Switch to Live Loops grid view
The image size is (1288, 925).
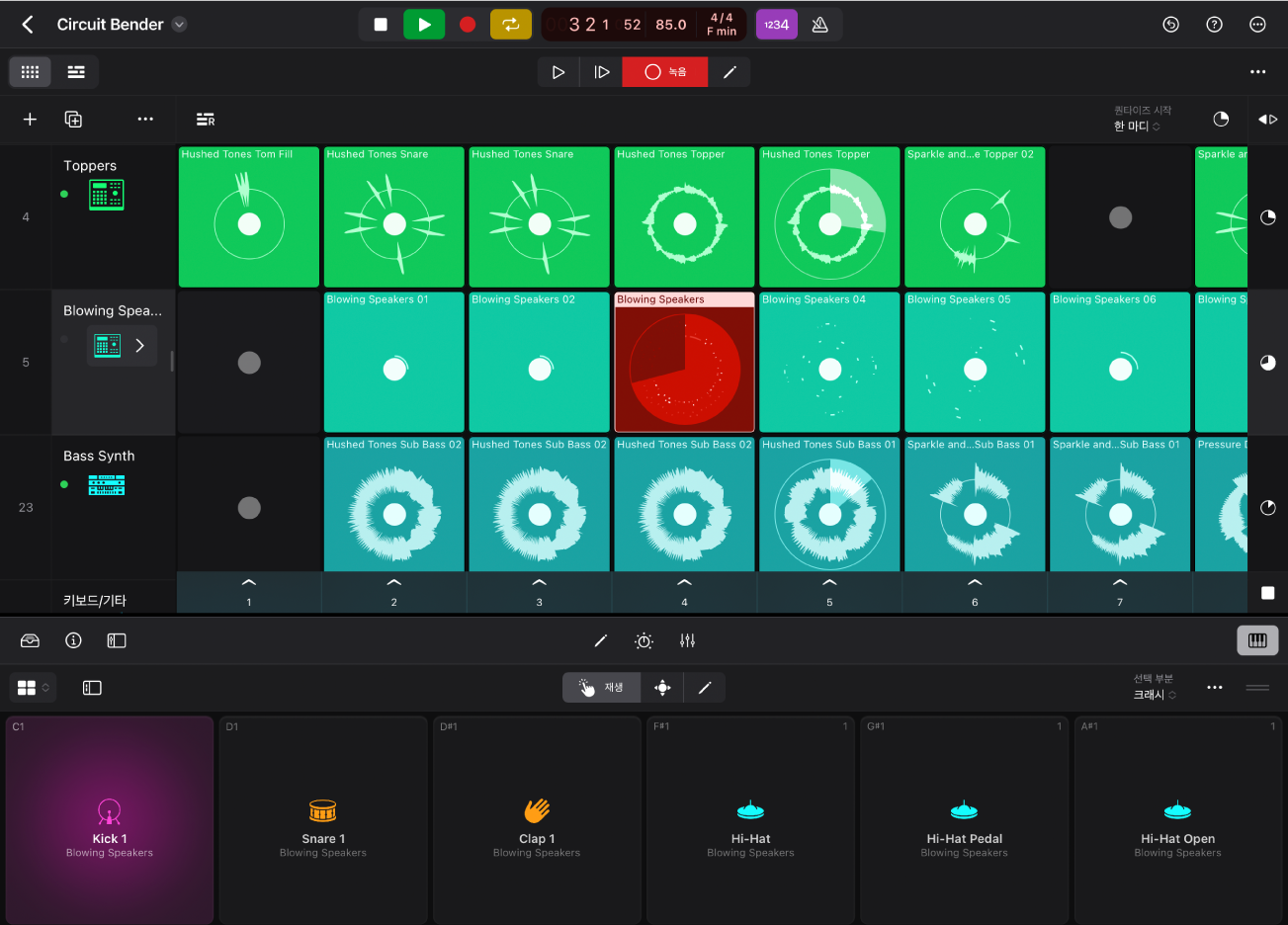[x=30, y=72]
